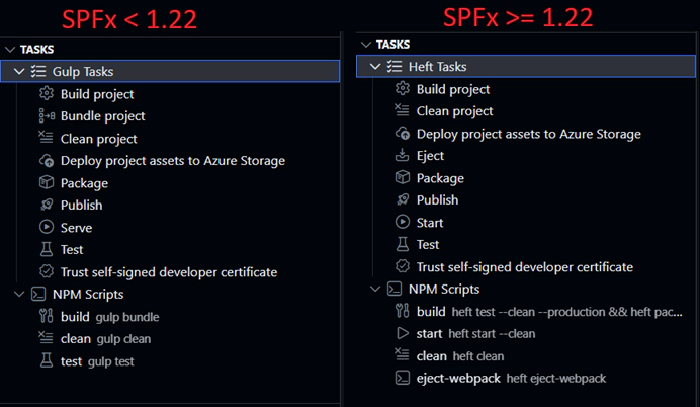Select NPM Scripts label in the Heft panel
700x407 pixels.
444,289
